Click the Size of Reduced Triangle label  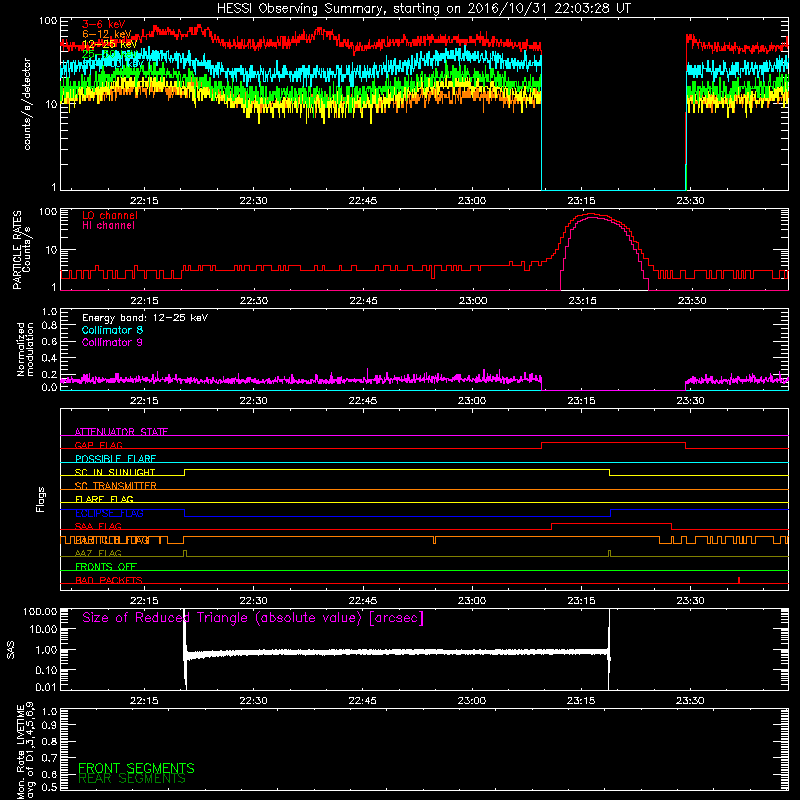pos(253,618)
